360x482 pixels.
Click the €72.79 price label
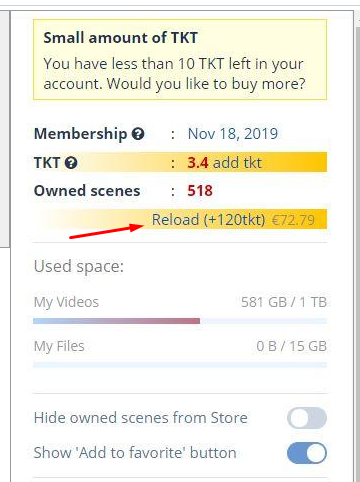tap(293, 220)
